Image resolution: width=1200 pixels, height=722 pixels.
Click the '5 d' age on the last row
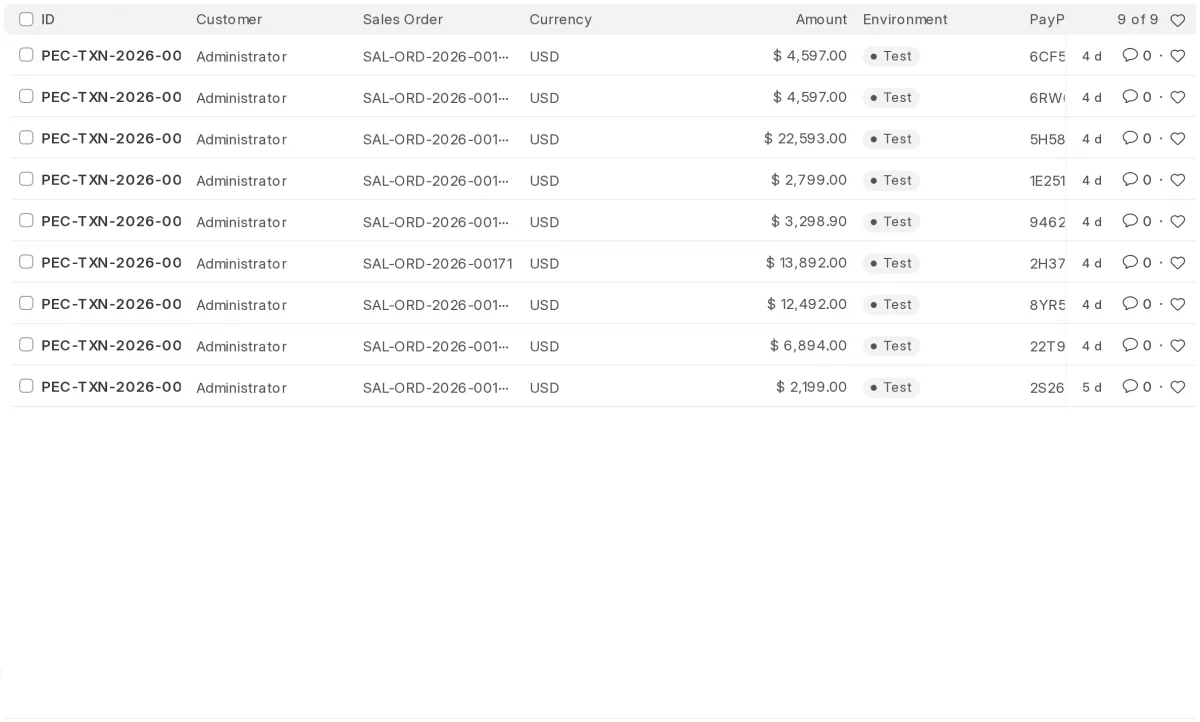pos(1091,387)
